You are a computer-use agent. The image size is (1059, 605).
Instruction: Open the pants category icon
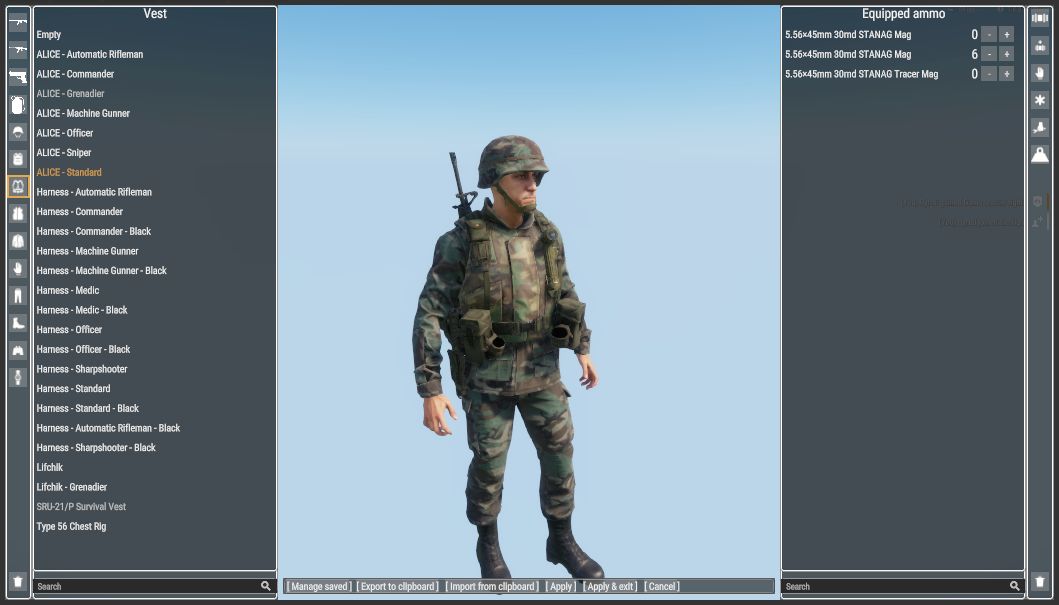click(x=18, y=295)
